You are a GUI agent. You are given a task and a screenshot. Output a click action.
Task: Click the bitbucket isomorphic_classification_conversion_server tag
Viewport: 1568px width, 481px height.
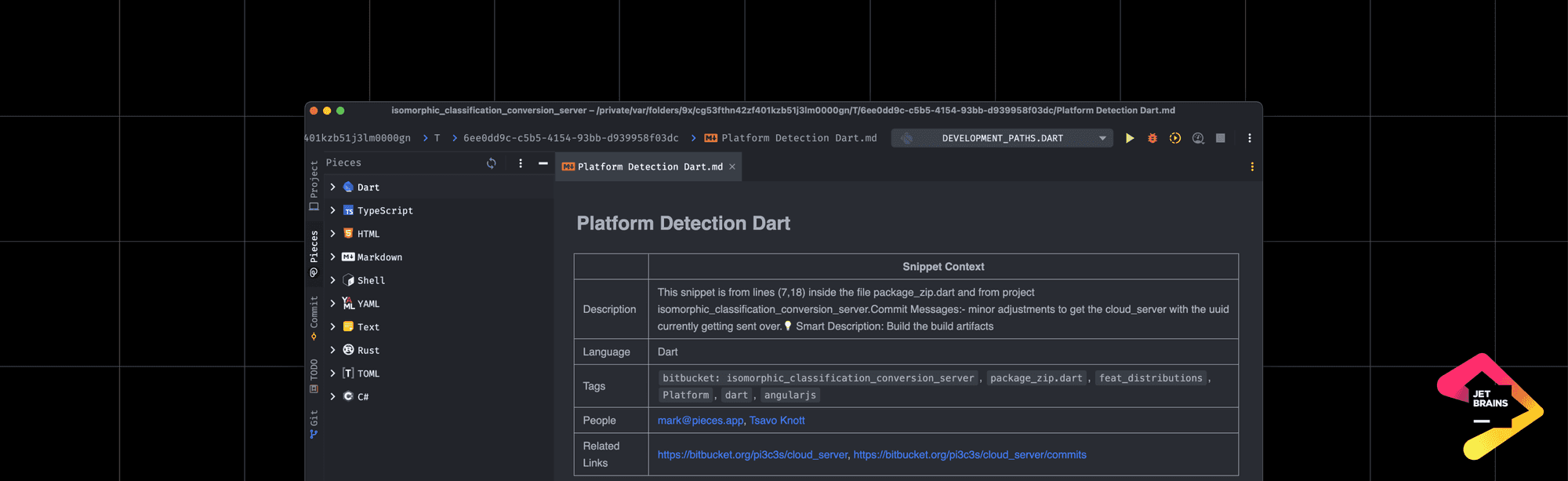tap(818, 378)
